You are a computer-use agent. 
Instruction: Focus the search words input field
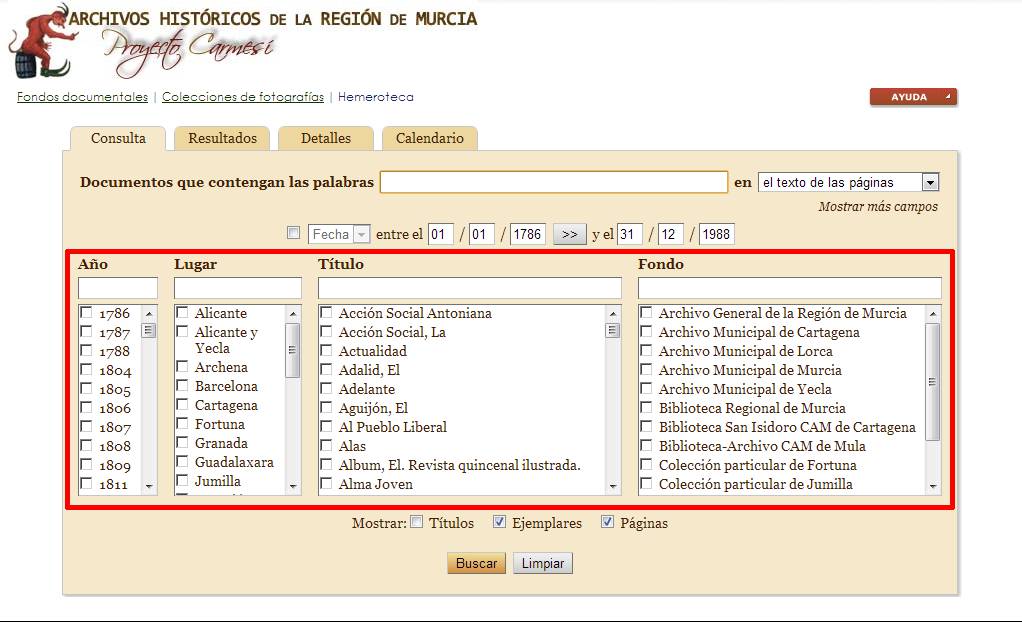coord(553,182)
